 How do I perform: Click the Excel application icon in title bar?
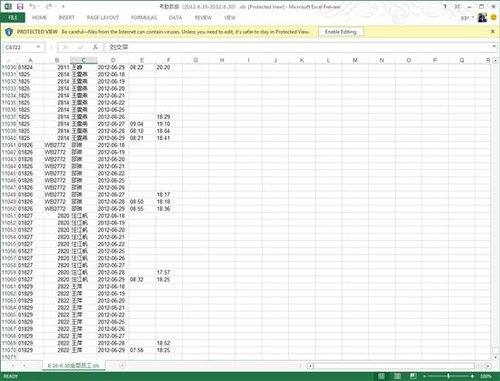(x=8, y=6)
